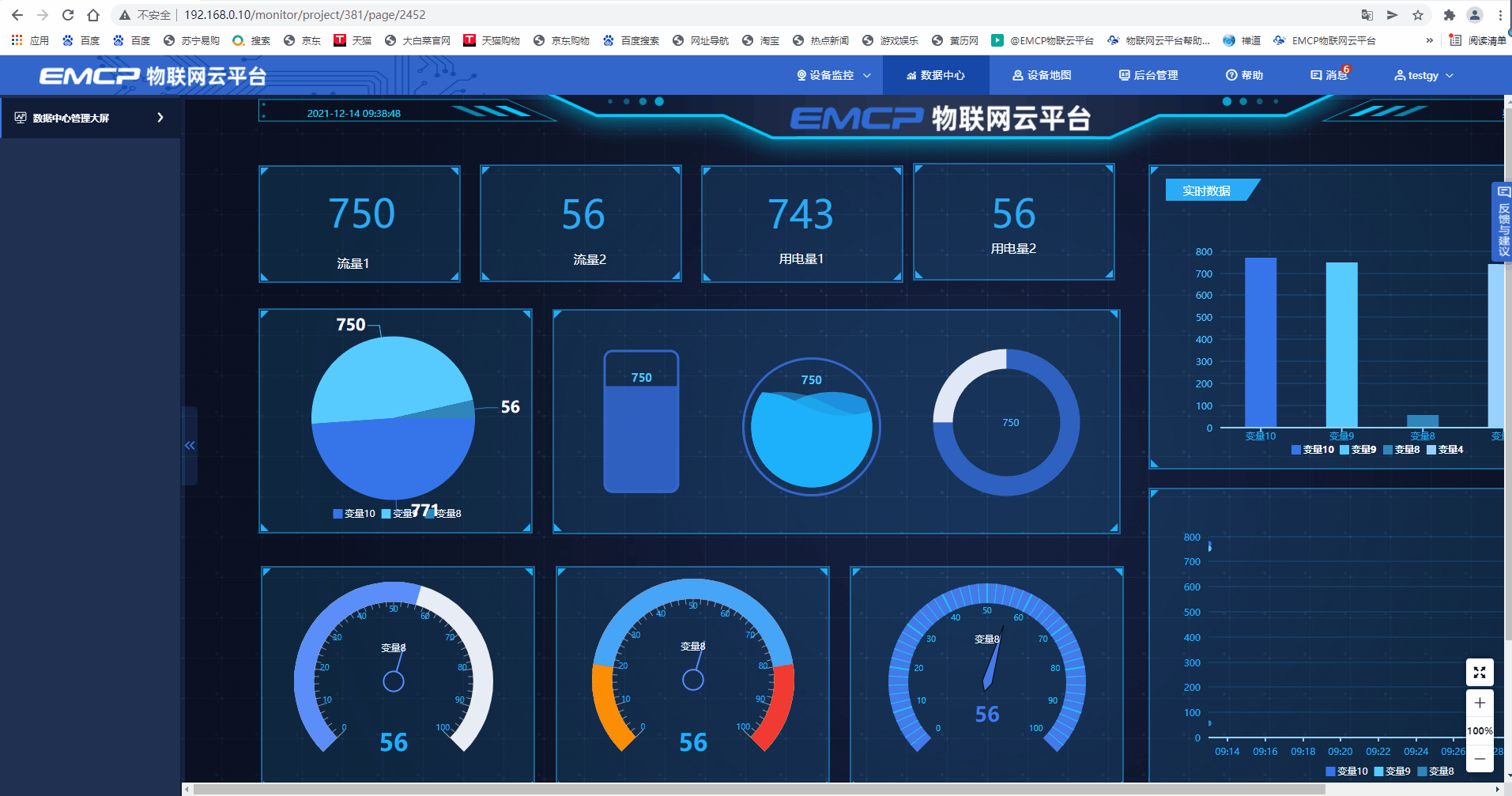Click the address bar URL

[x=305, y=15]
